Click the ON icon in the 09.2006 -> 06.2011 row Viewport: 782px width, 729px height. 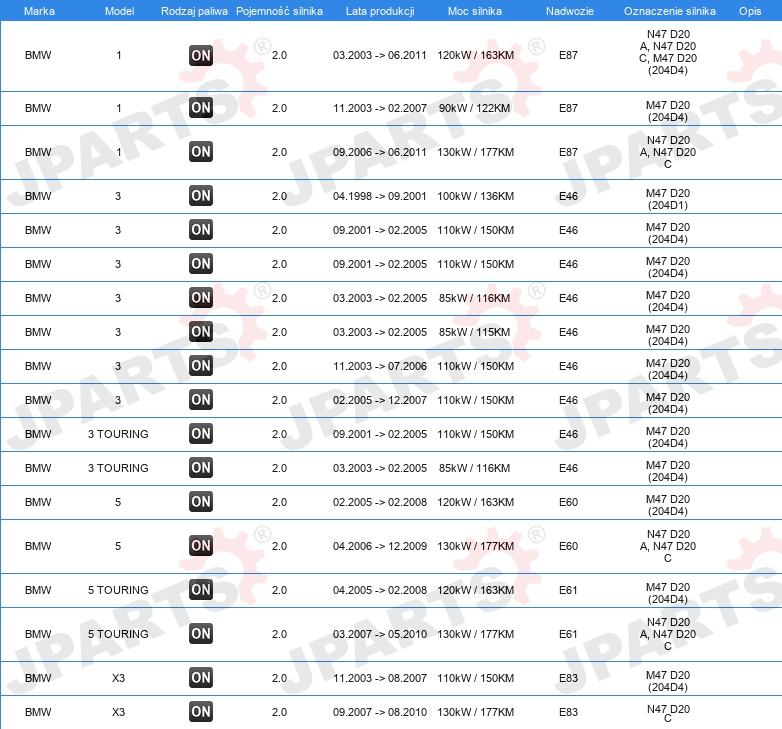[x=201, y=152]
